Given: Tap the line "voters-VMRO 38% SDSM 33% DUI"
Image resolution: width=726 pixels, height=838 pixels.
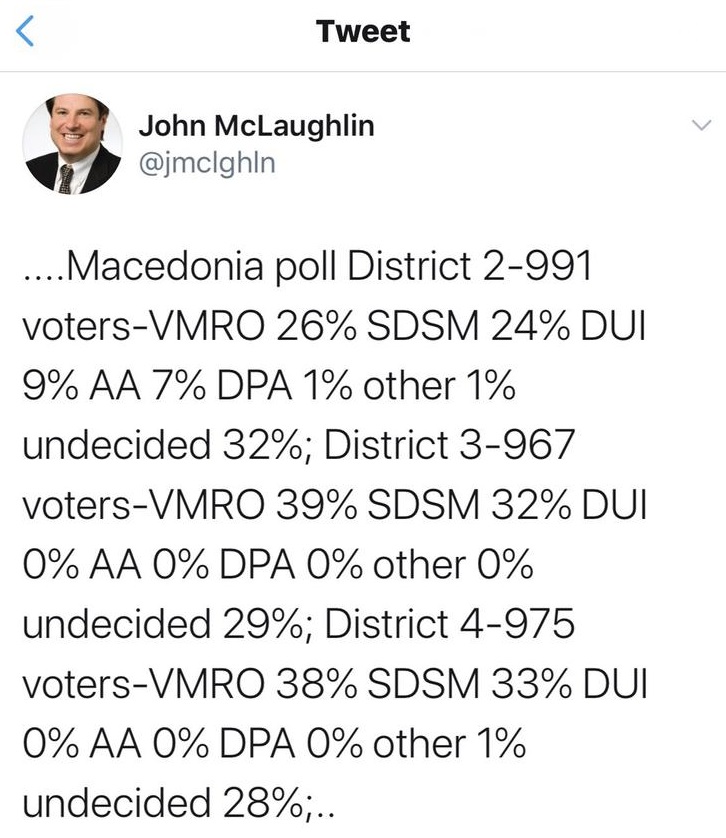Looking at the screenshot, I should pos(335,684).
